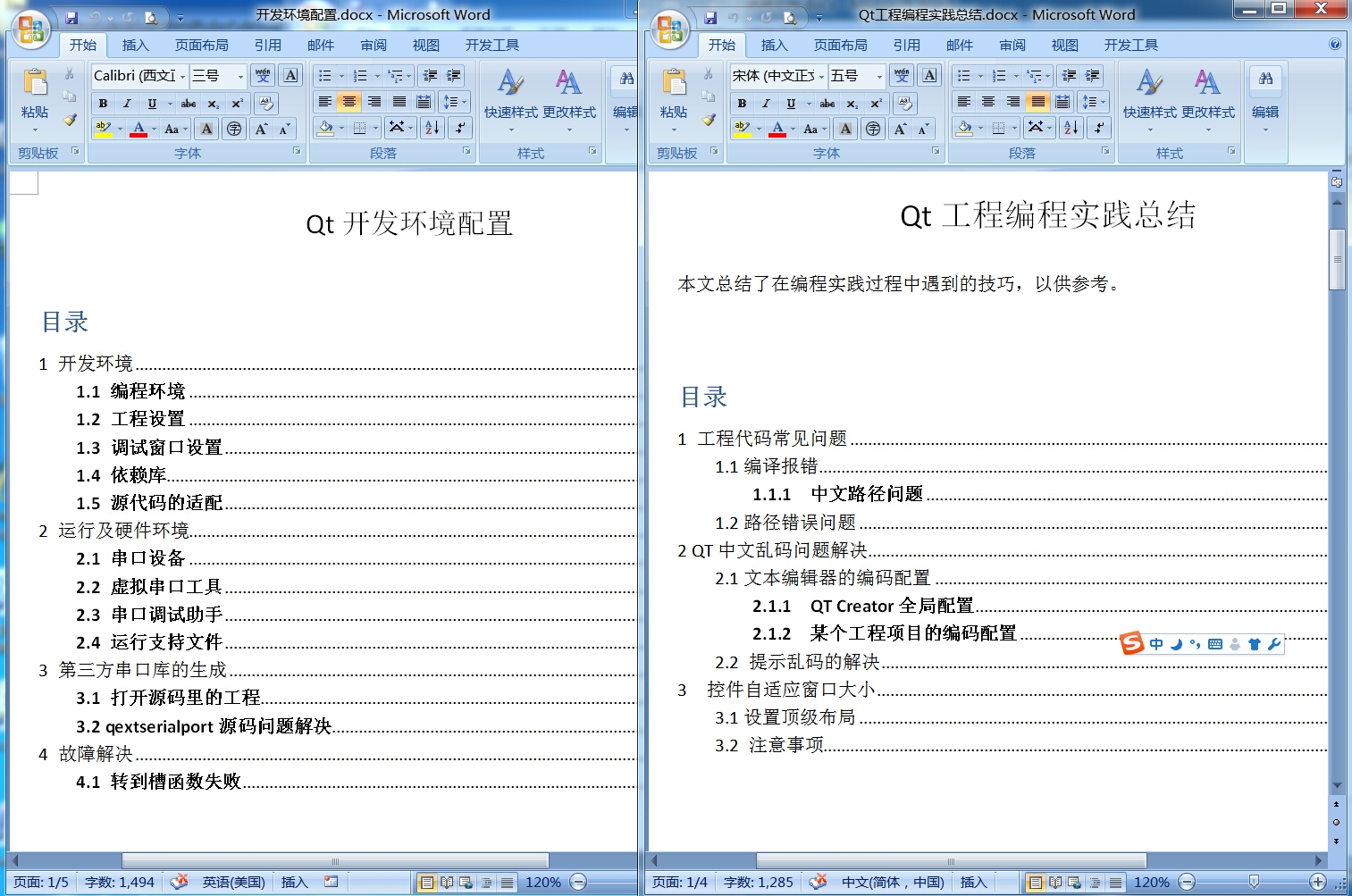
Task: Toggle Strikethrough in left Word window
Action: [x=189, y=104]
